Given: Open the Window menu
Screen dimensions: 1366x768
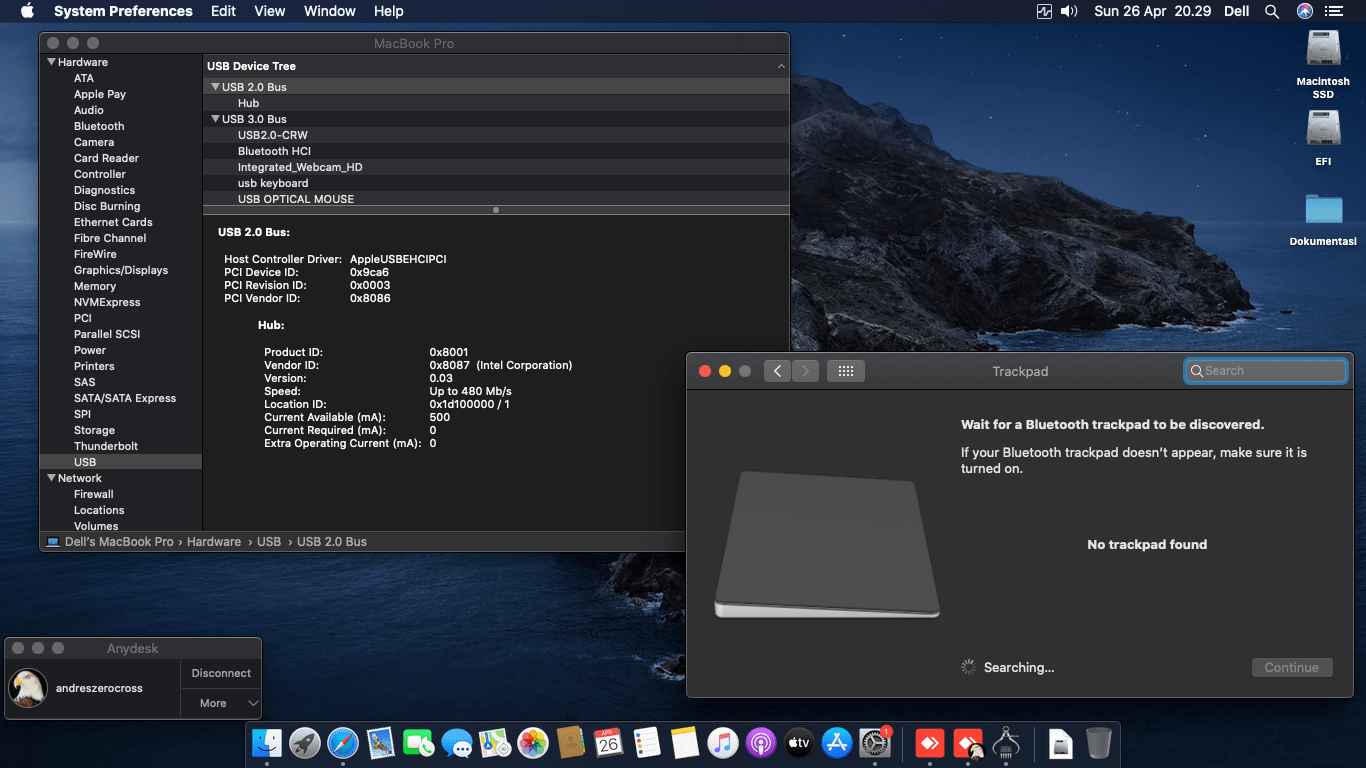Looking at the screenshot, I should pyautogui.click(x=330, y=11).
